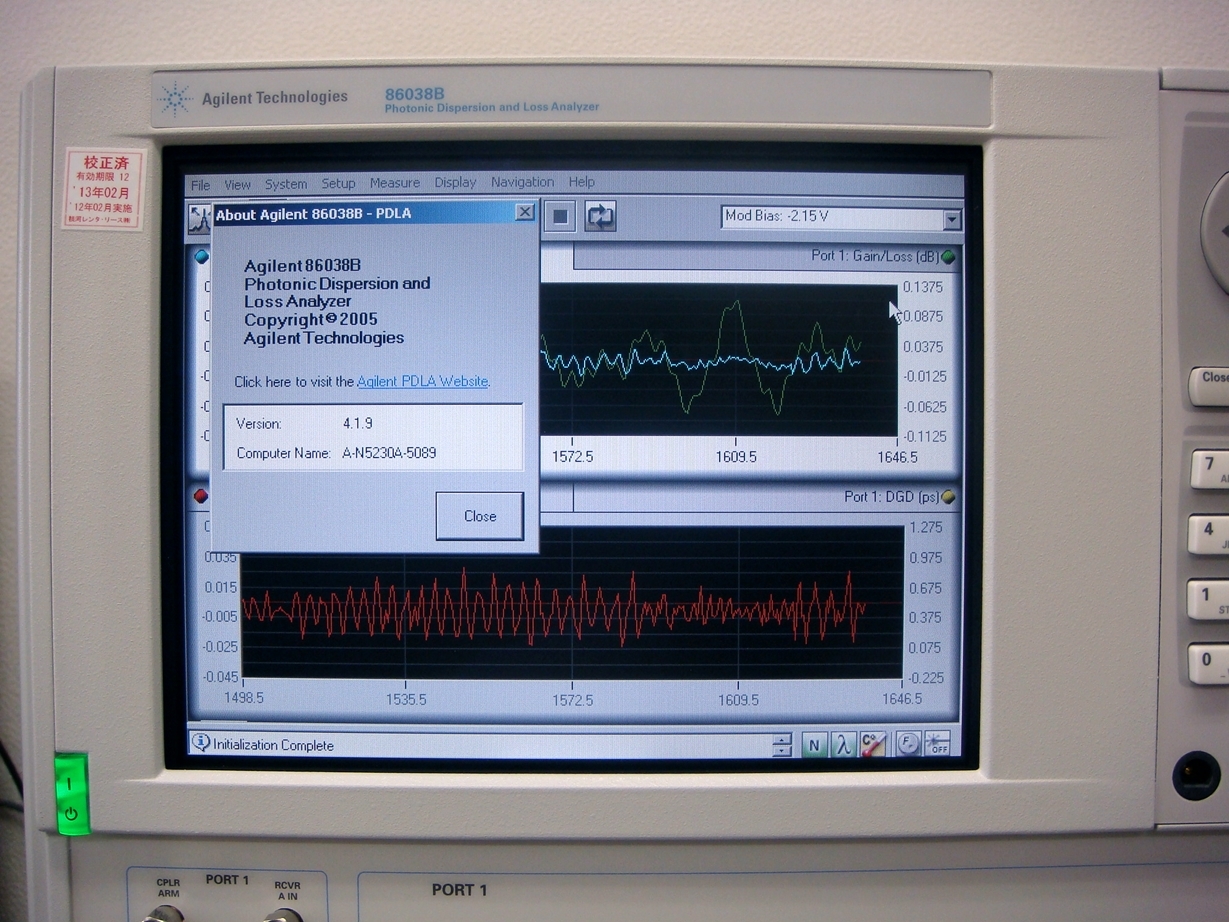
Task: Click the info icon beside Initialization Complete
Action: tap(201, 743)
